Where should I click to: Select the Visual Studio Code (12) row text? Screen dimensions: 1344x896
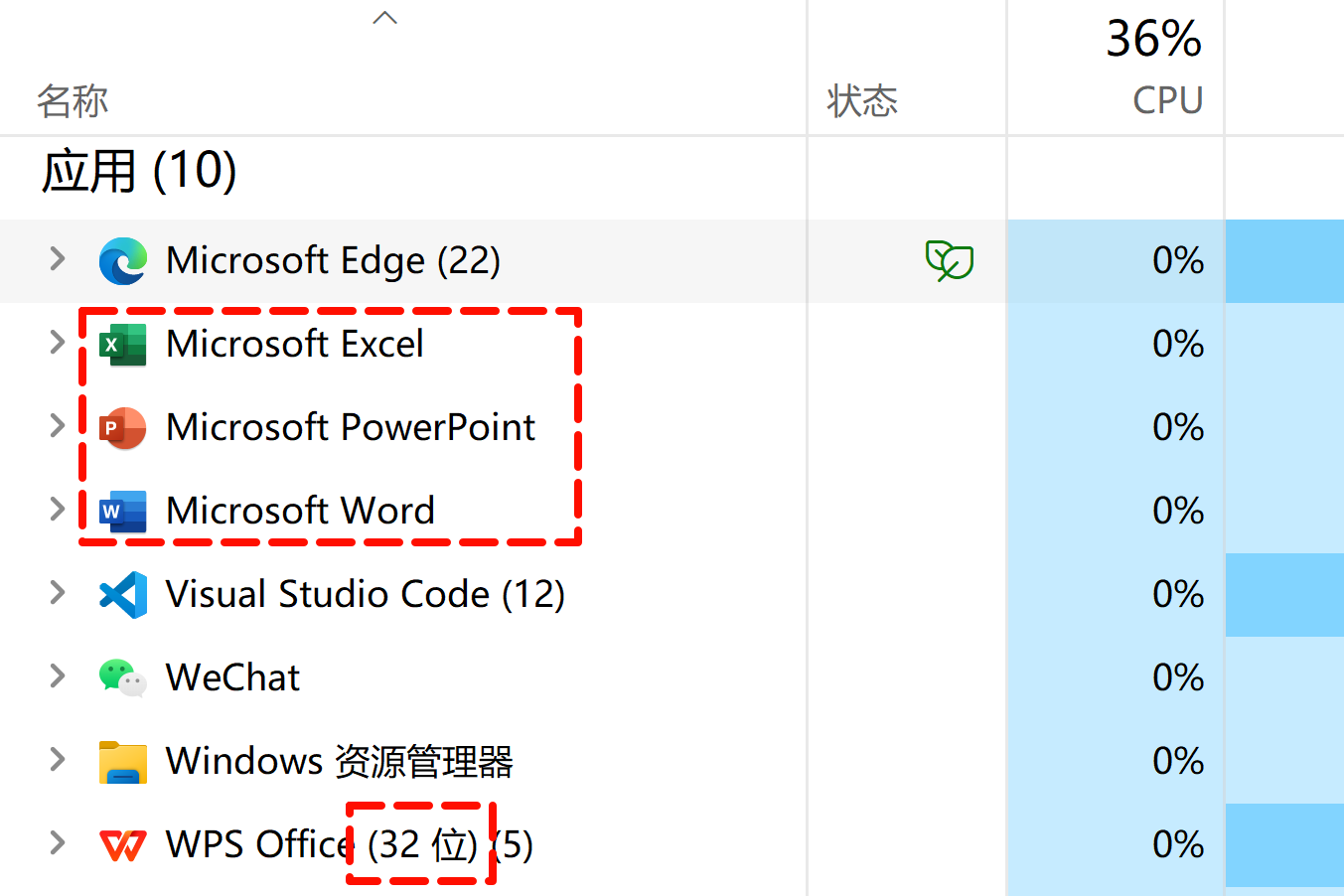pos(366,595)
